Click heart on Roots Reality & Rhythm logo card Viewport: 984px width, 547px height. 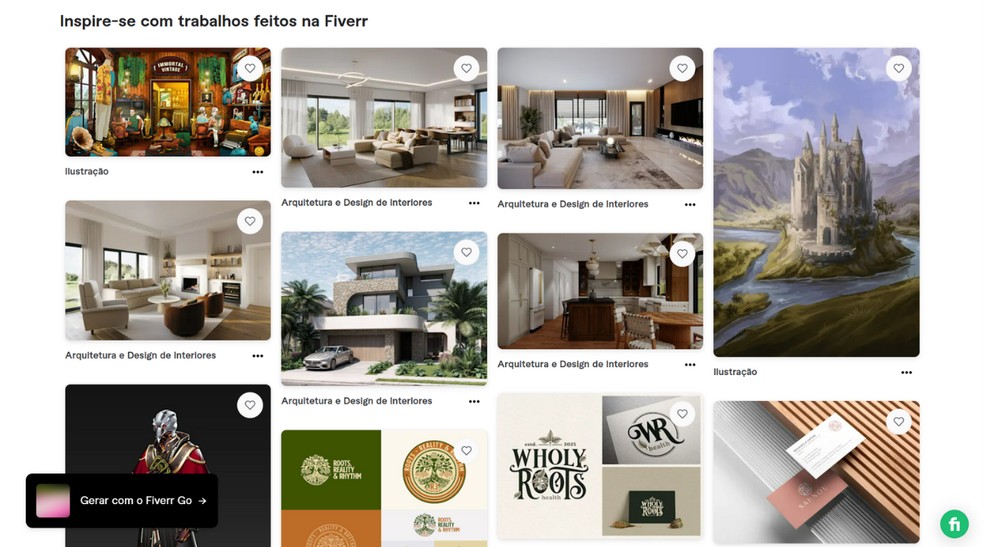click(x=466, y=450)
